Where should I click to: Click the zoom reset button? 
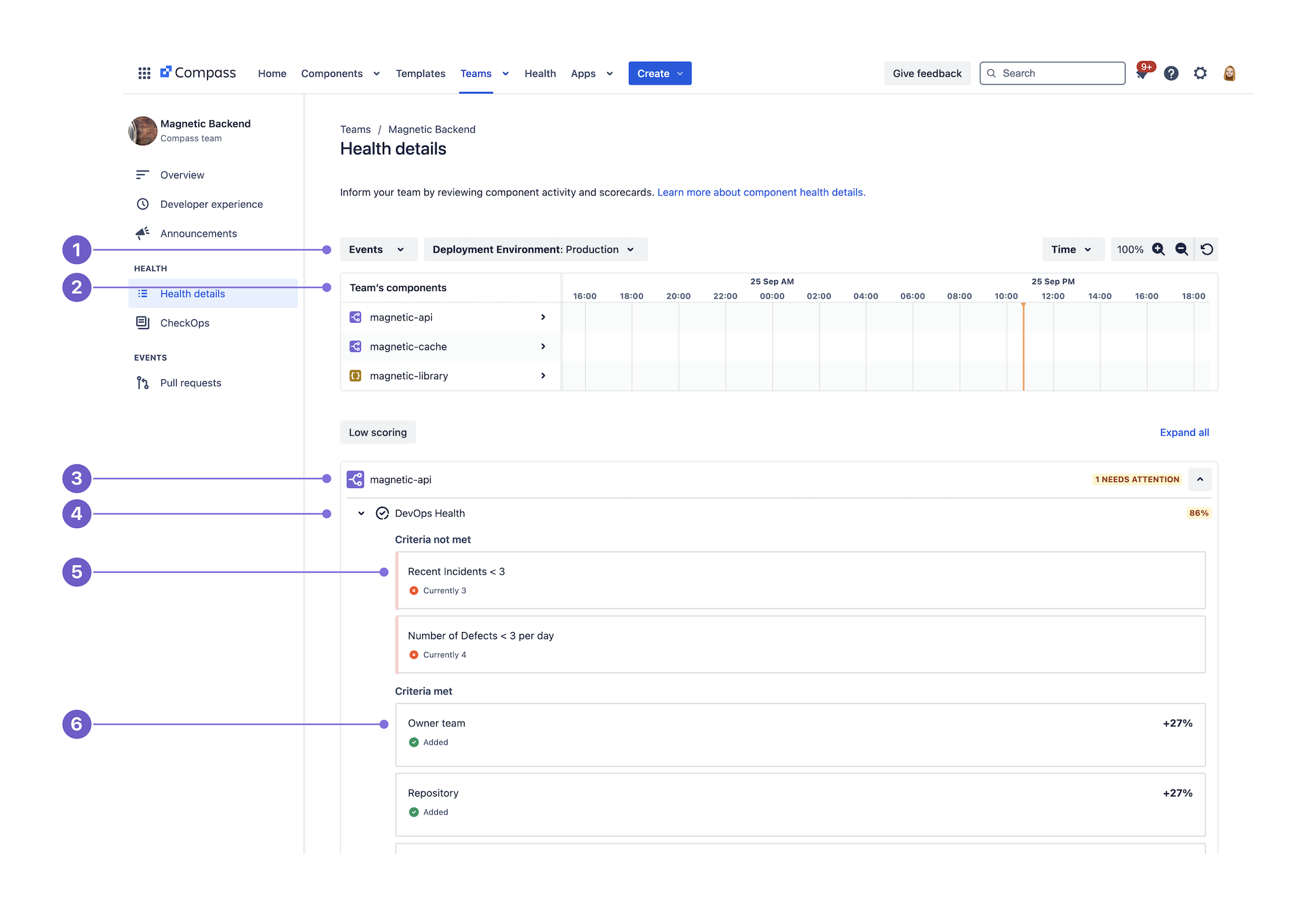click(1207, 249)
